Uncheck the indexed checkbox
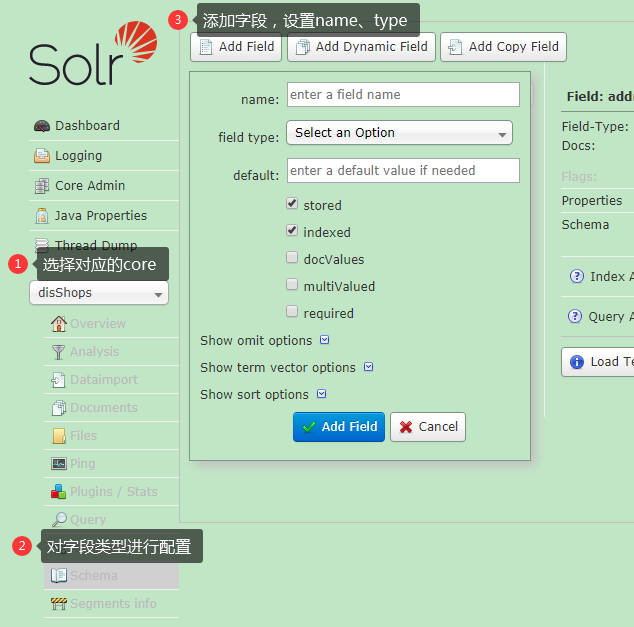634x627 pixels. (292, 230)
